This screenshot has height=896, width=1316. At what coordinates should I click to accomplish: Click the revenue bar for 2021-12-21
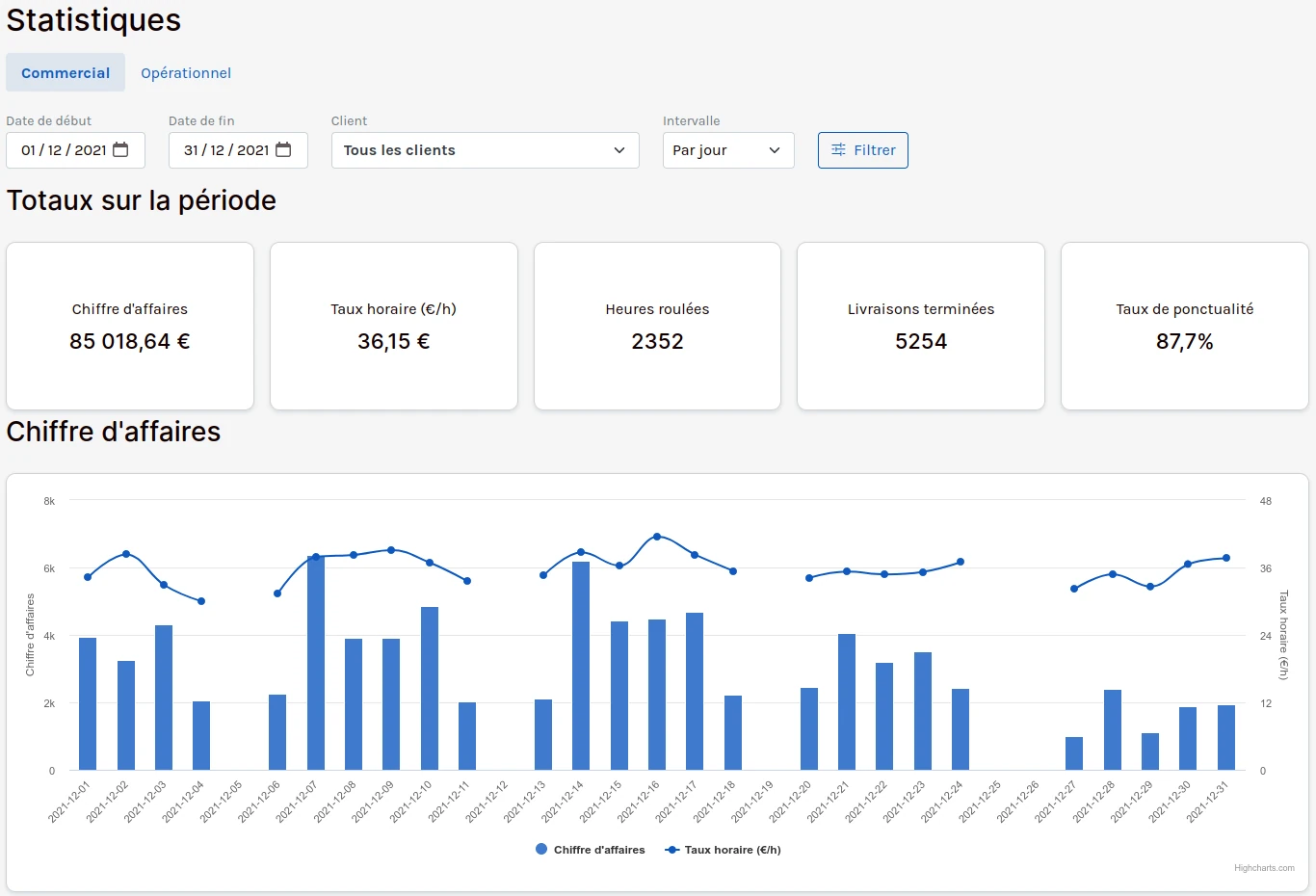(847, 701)
